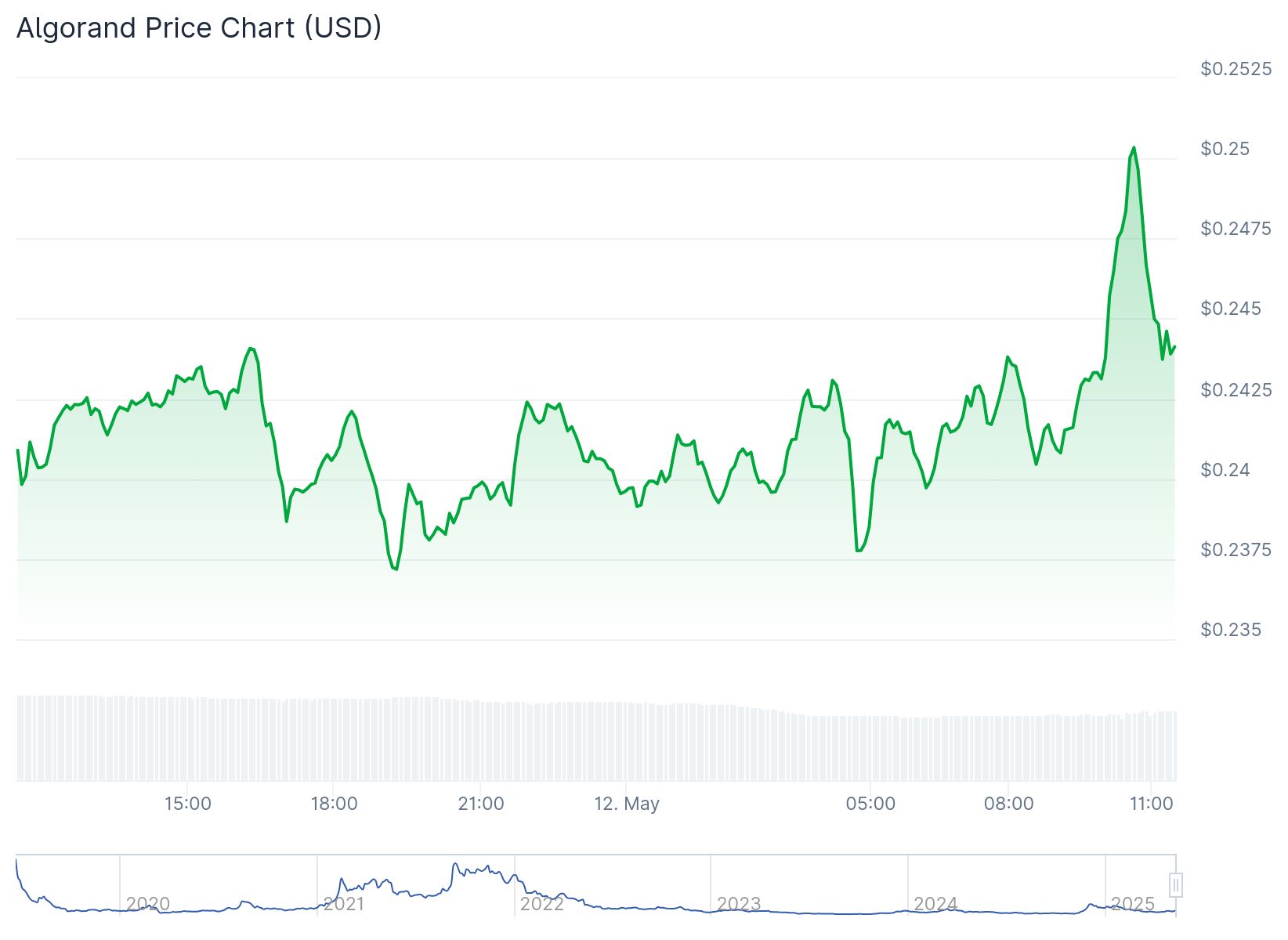Screen dimensions: 1288x940
Task: Click the 11:00 time axis label
Action: coord(1151,804)
